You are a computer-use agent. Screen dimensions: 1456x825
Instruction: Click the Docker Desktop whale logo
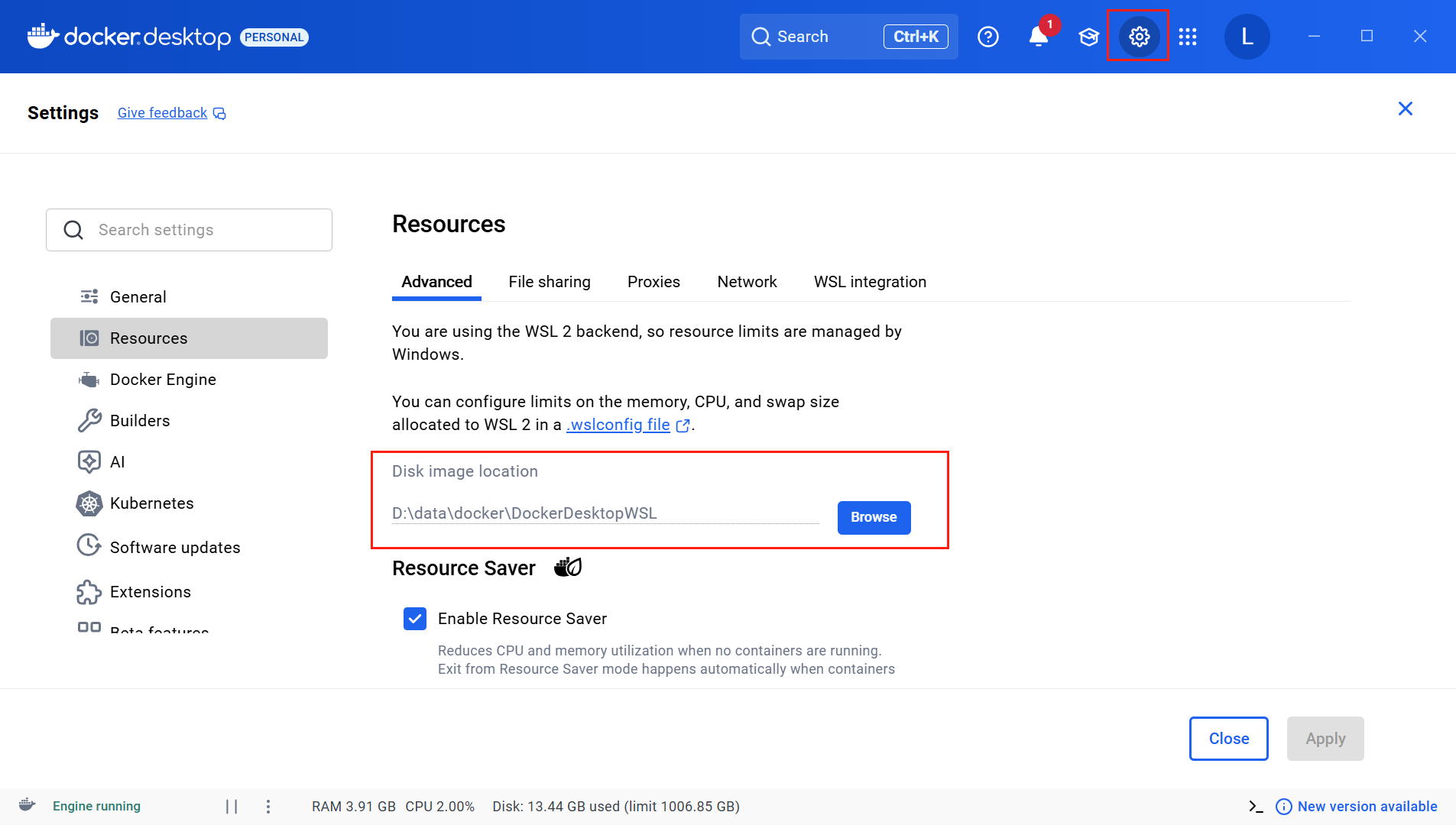43,36
